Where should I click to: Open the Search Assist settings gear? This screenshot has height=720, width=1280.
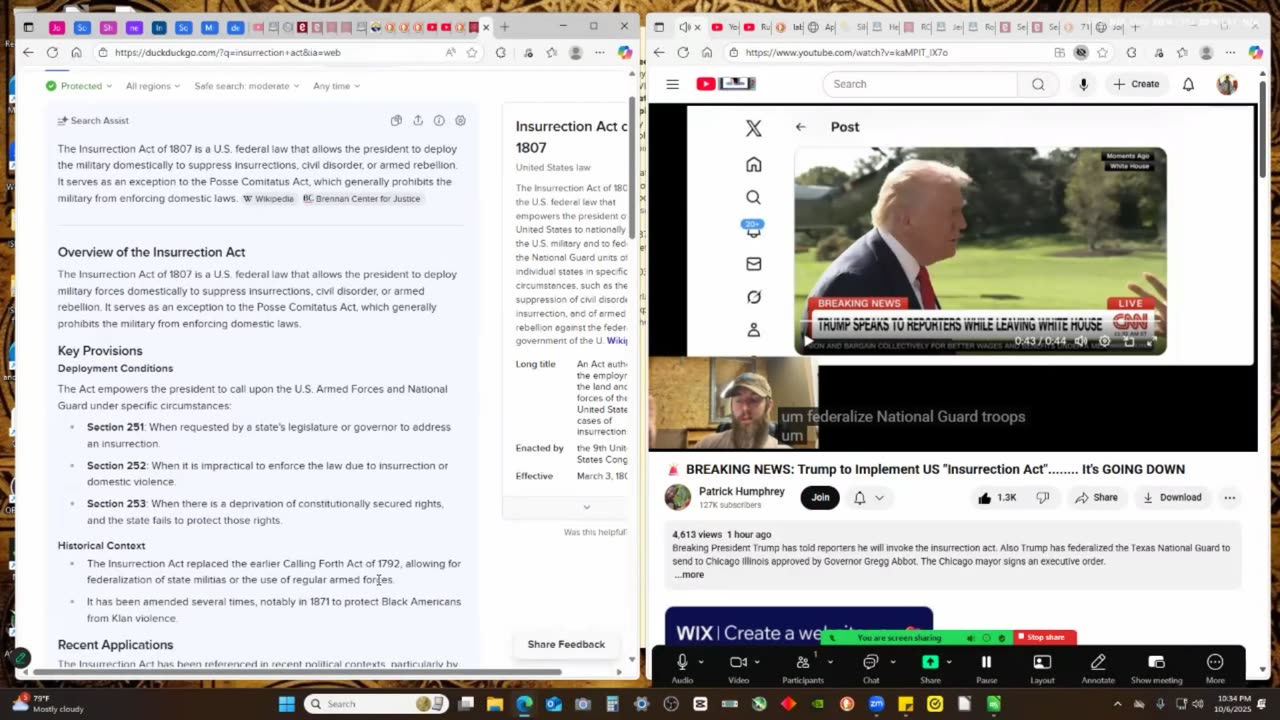point(460,120)
